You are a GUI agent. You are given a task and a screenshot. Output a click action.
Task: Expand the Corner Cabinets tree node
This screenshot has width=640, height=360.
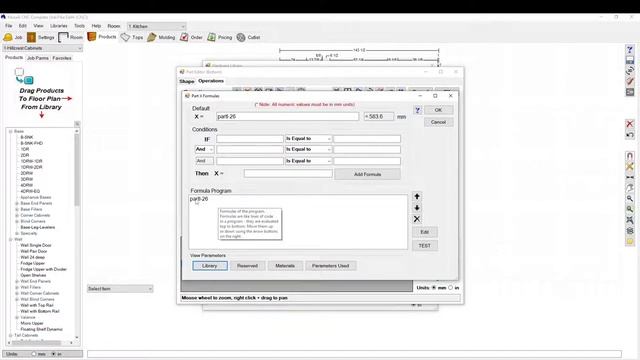click(17, 215)
